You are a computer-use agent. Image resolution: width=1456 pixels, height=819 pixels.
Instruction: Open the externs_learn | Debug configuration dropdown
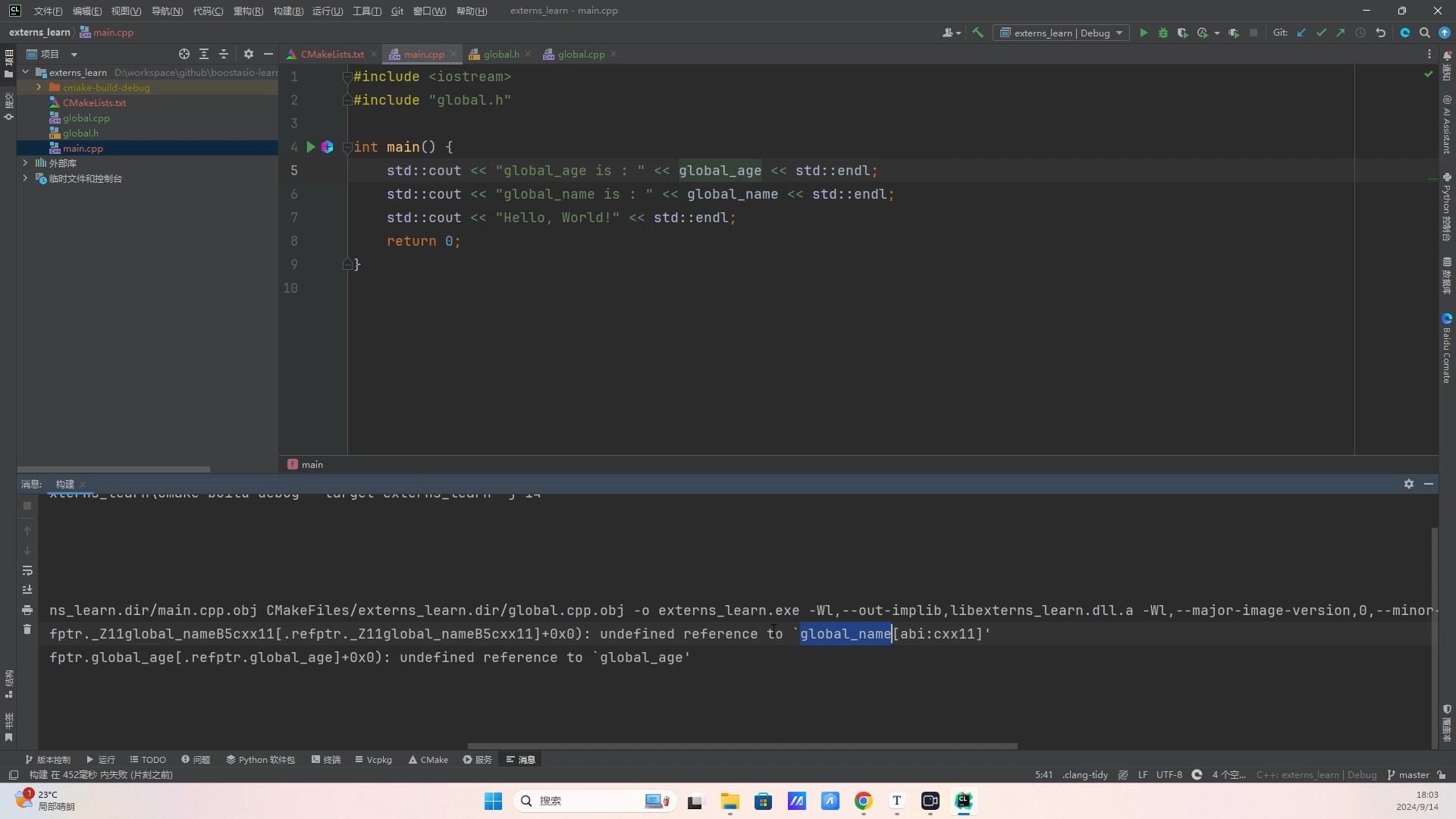pos(1061,33)
